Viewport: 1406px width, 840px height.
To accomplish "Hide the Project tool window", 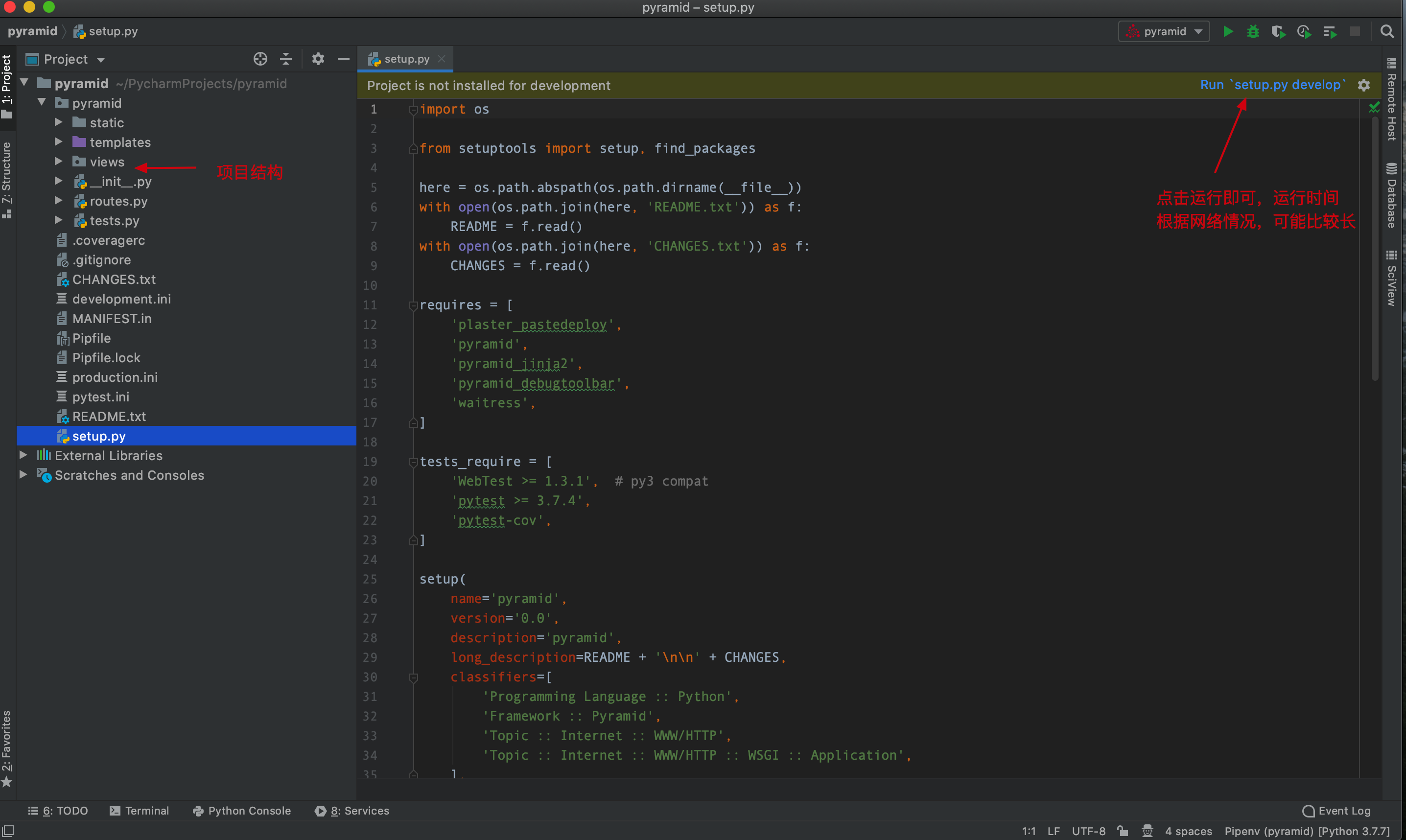I will [344, 59].
